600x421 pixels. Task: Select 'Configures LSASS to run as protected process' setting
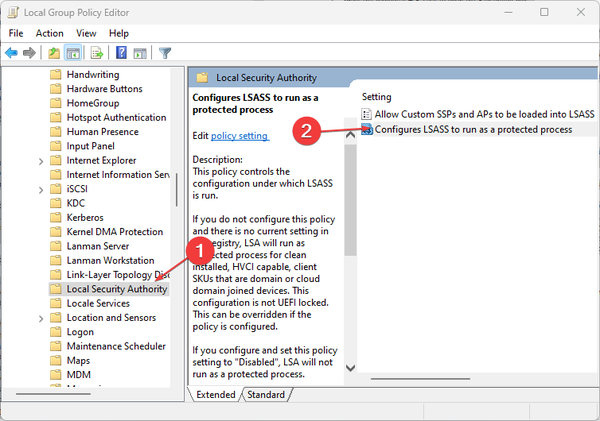473,130
